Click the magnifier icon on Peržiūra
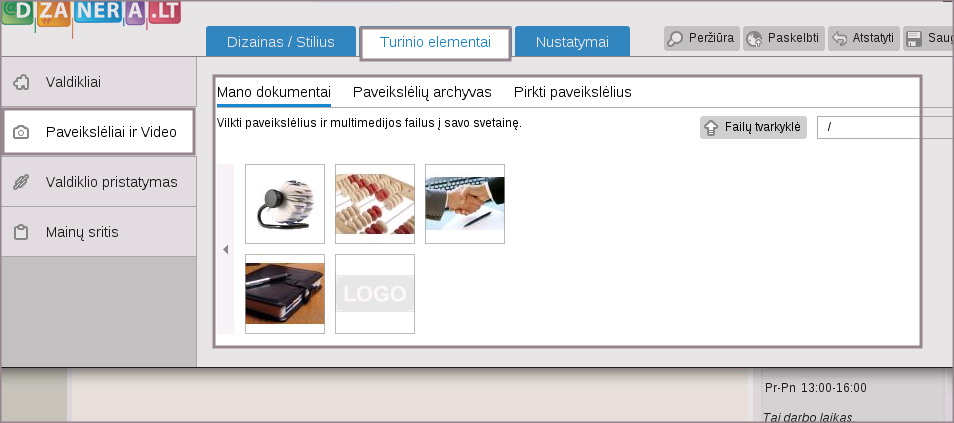This screenshot has height=423, width=954. point(677,39)
